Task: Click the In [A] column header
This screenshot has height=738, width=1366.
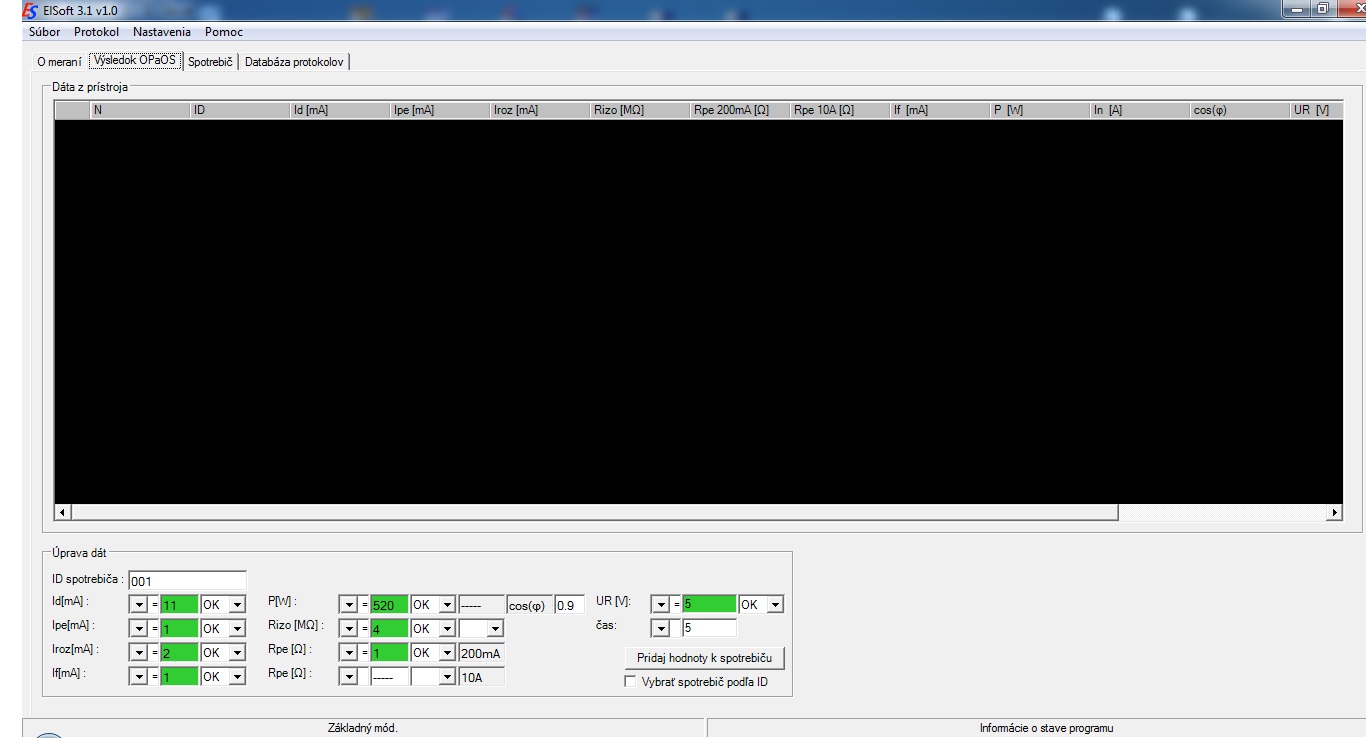Action: (1140, 110)
